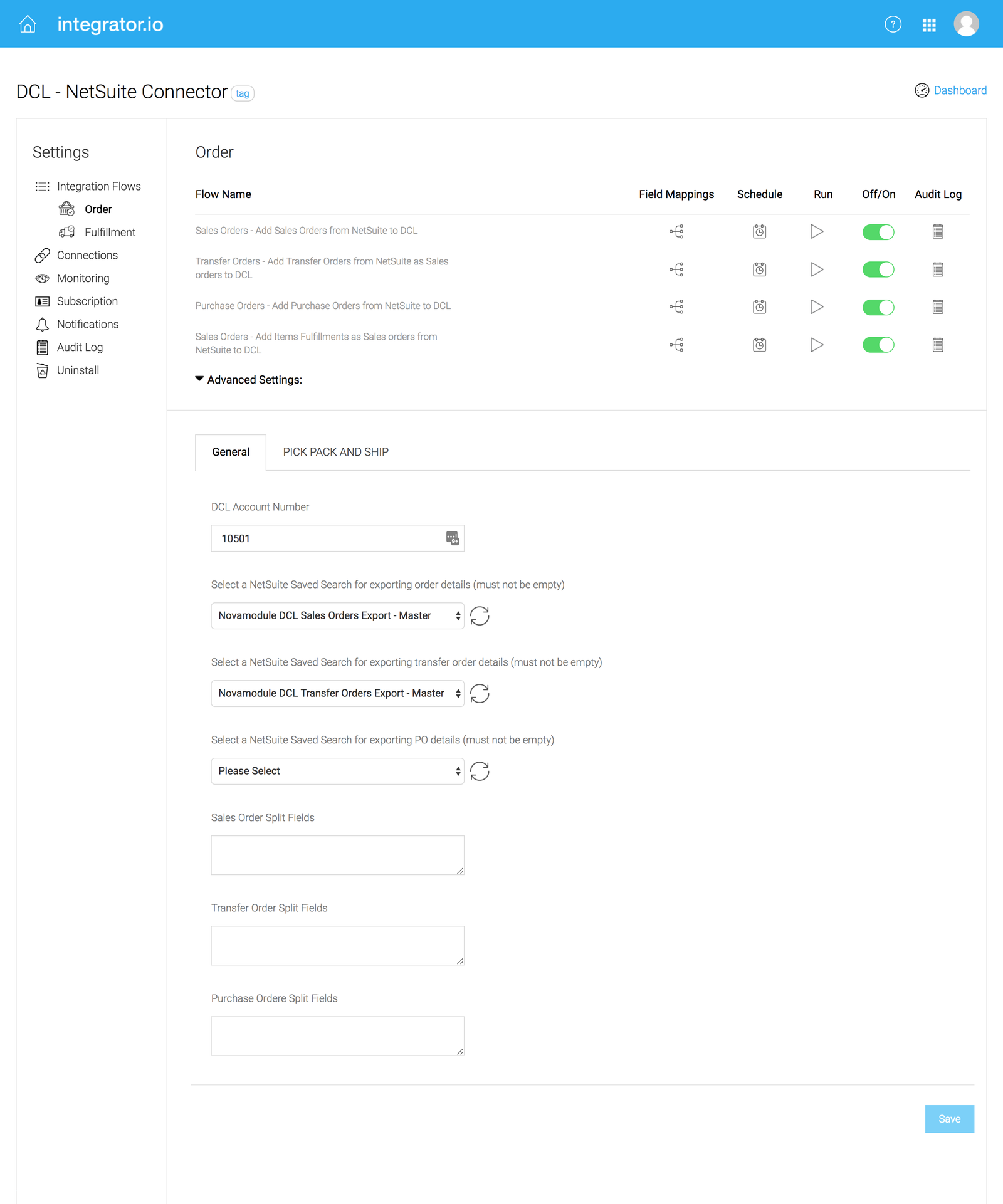Click the DCL Account Number field

point(337,538)
